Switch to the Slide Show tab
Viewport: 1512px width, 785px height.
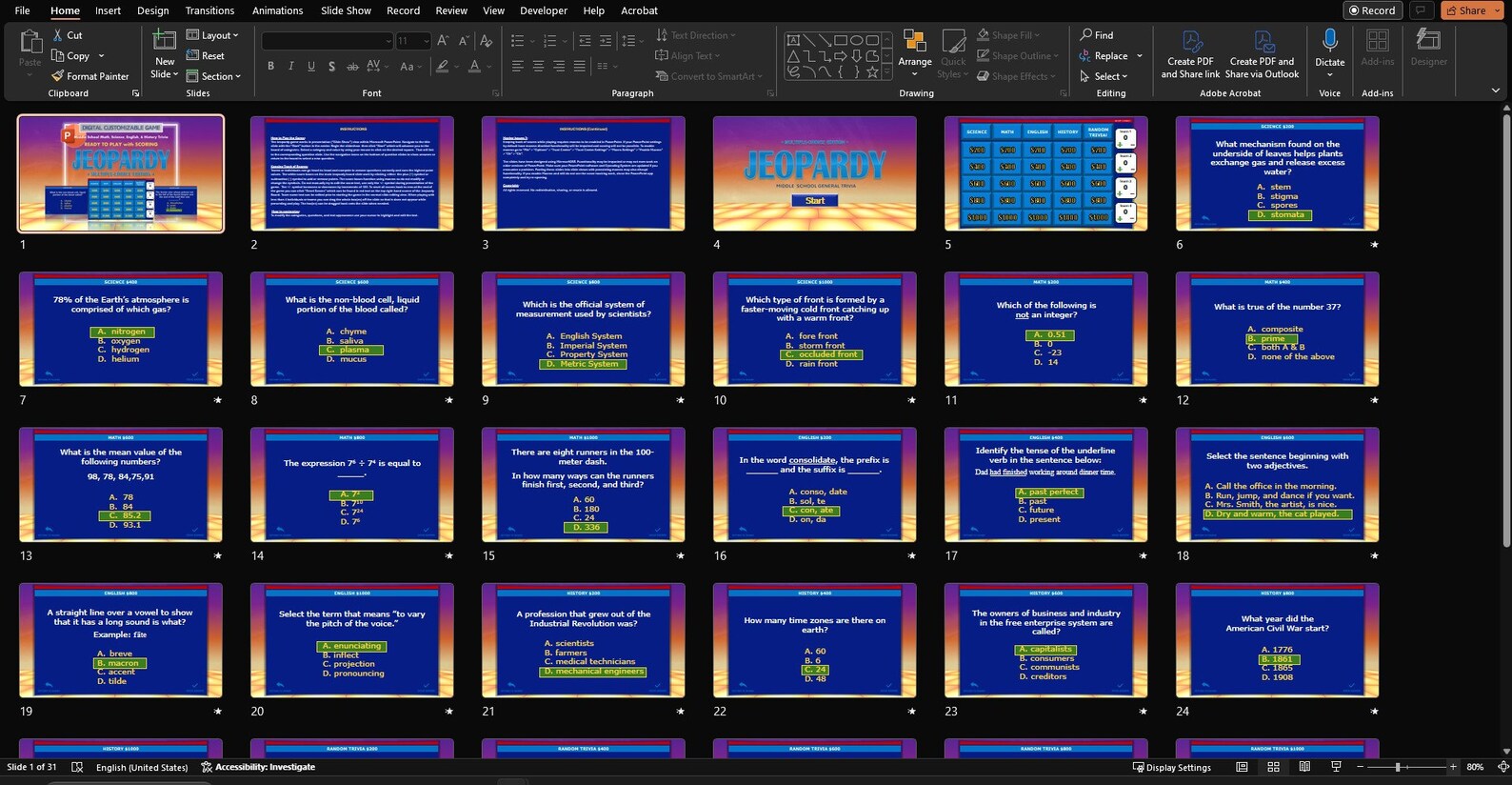pyautogui.click(x=346, y=10)
